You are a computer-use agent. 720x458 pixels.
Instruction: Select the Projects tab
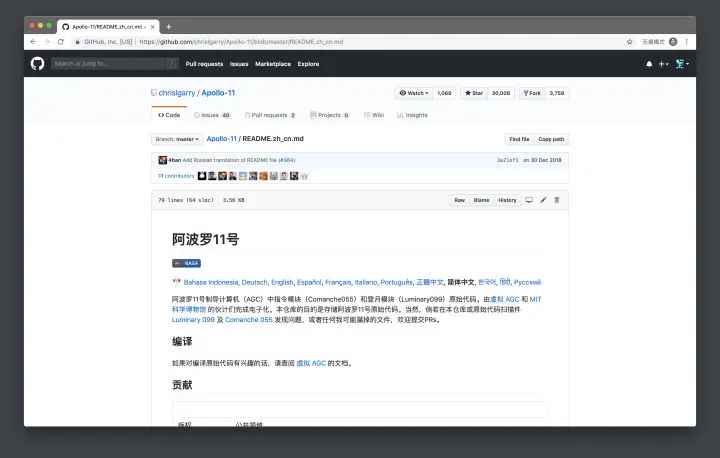(330, 115)
